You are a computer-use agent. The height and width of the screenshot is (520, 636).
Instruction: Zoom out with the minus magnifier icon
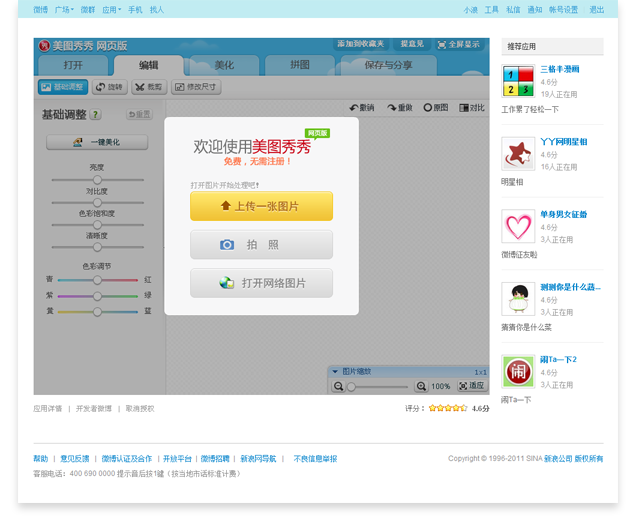click(x=338, y=386)
